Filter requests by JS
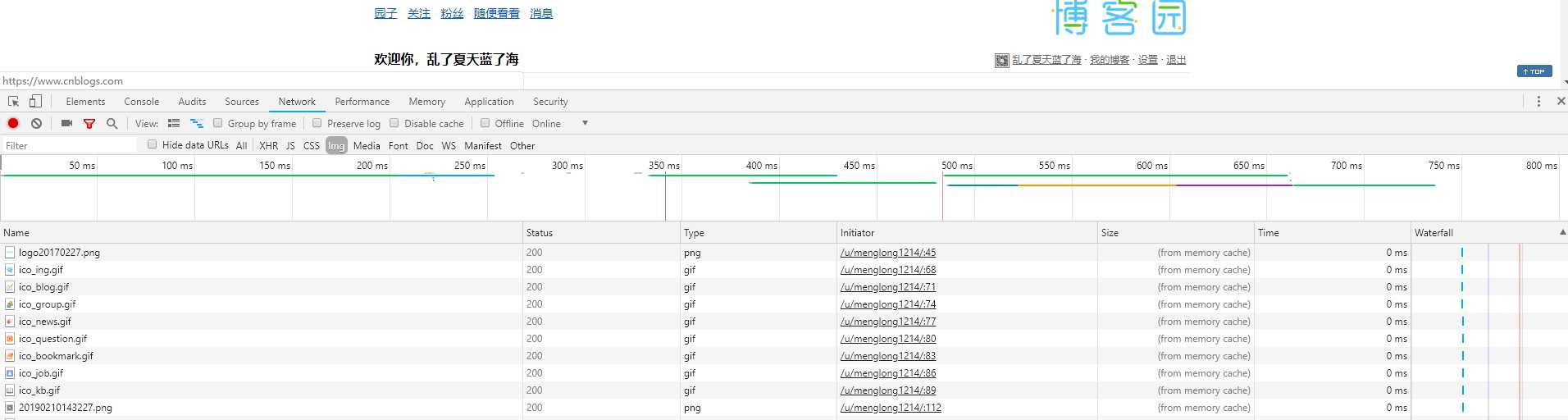Image resolution: width=1568 pixels, height=420 pixels. tap(290, 146)
